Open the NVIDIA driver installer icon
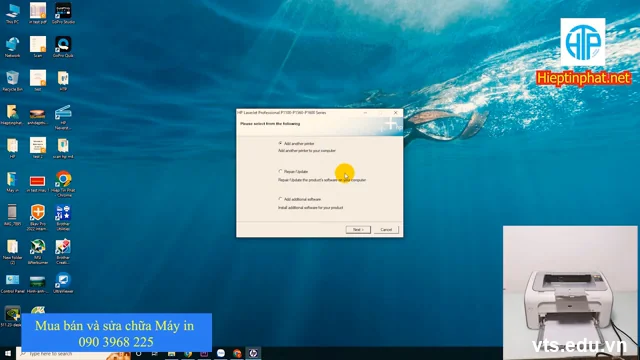 (12, 316)
